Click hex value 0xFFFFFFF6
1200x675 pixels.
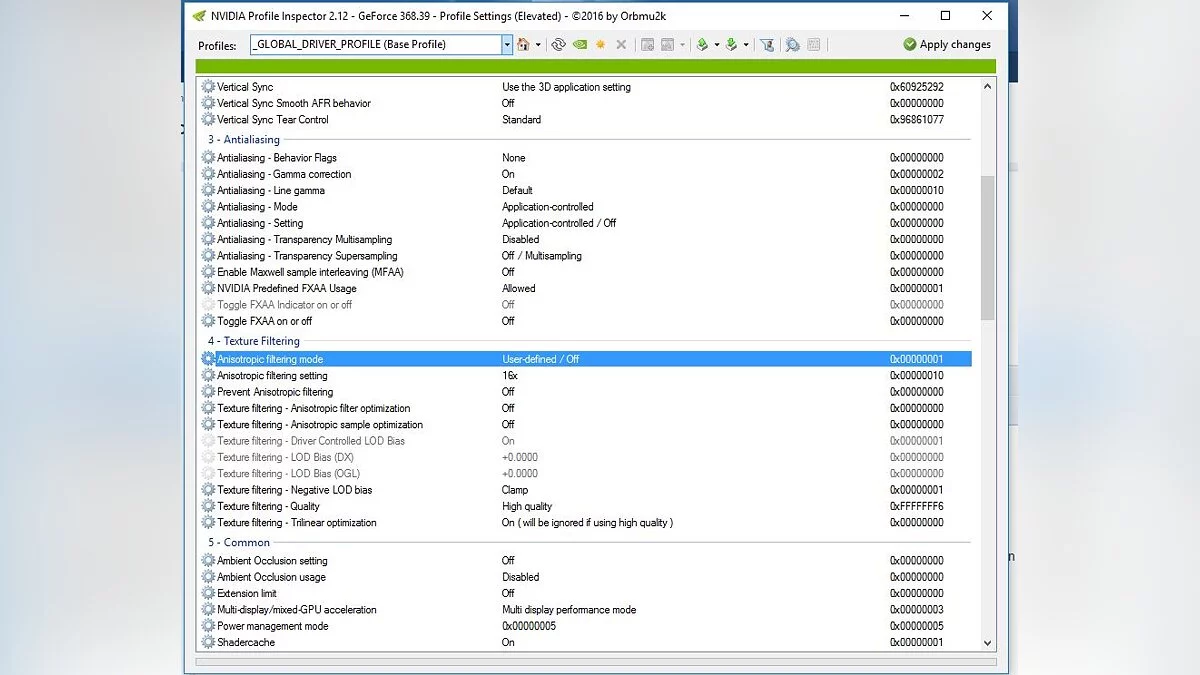point(917,506)
